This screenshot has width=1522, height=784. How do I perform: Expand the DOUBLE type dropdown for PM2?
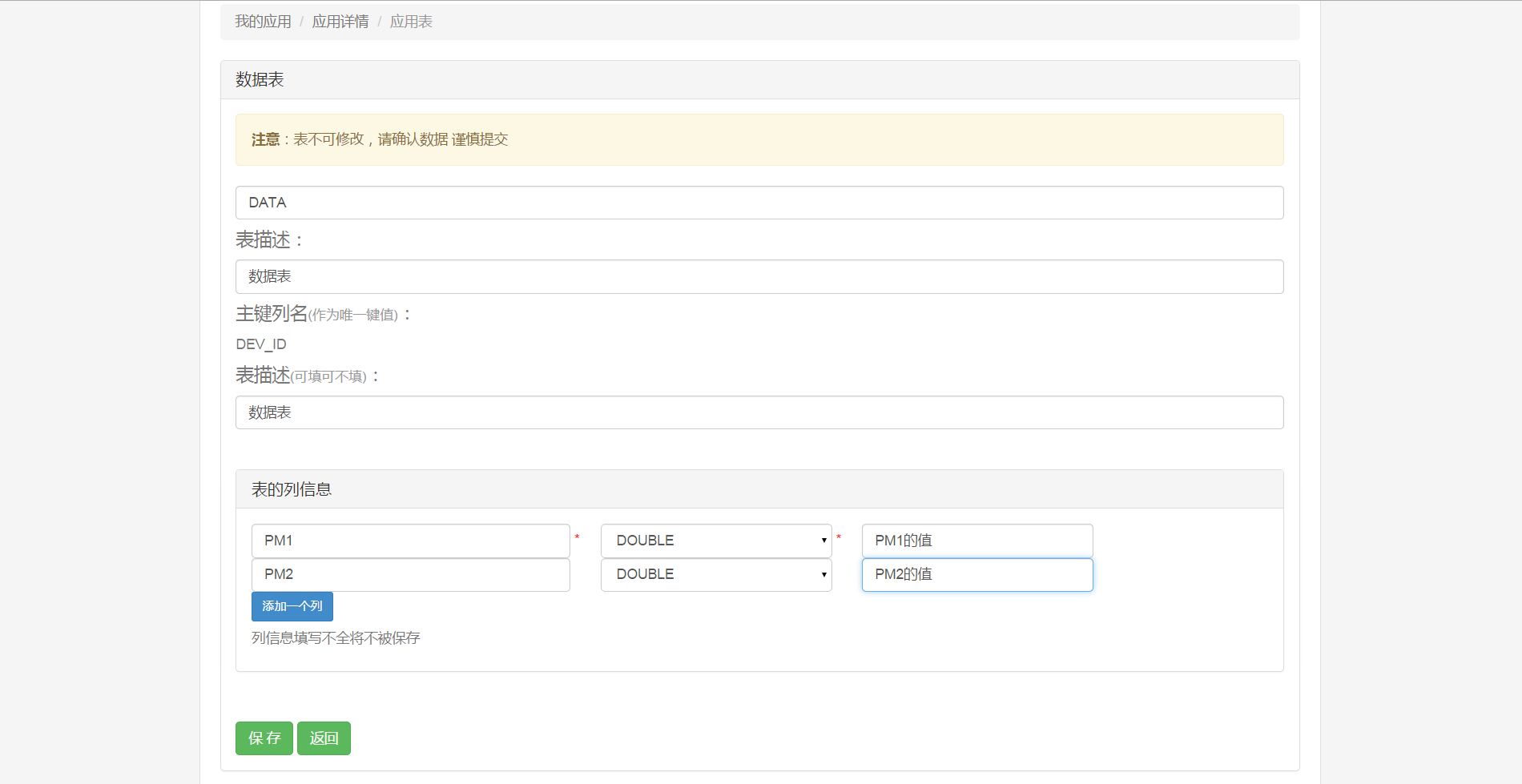click(716, 575)
